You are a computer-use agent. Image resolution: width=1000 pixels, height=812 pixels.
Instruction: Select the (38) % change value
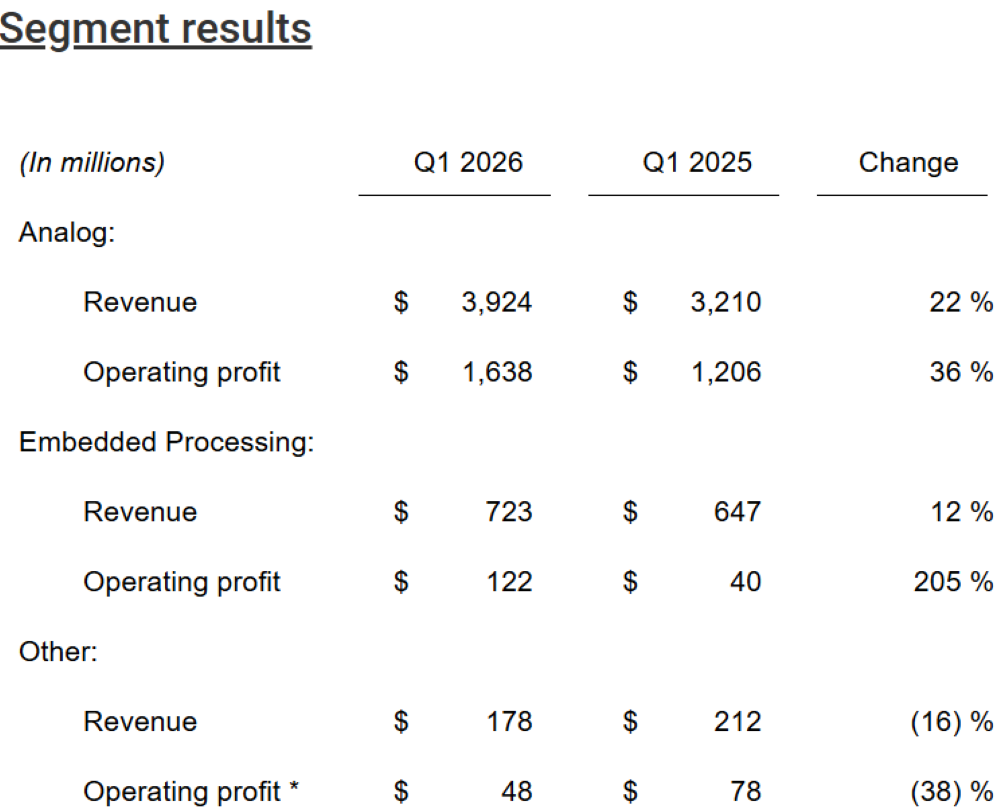point(952,792)
